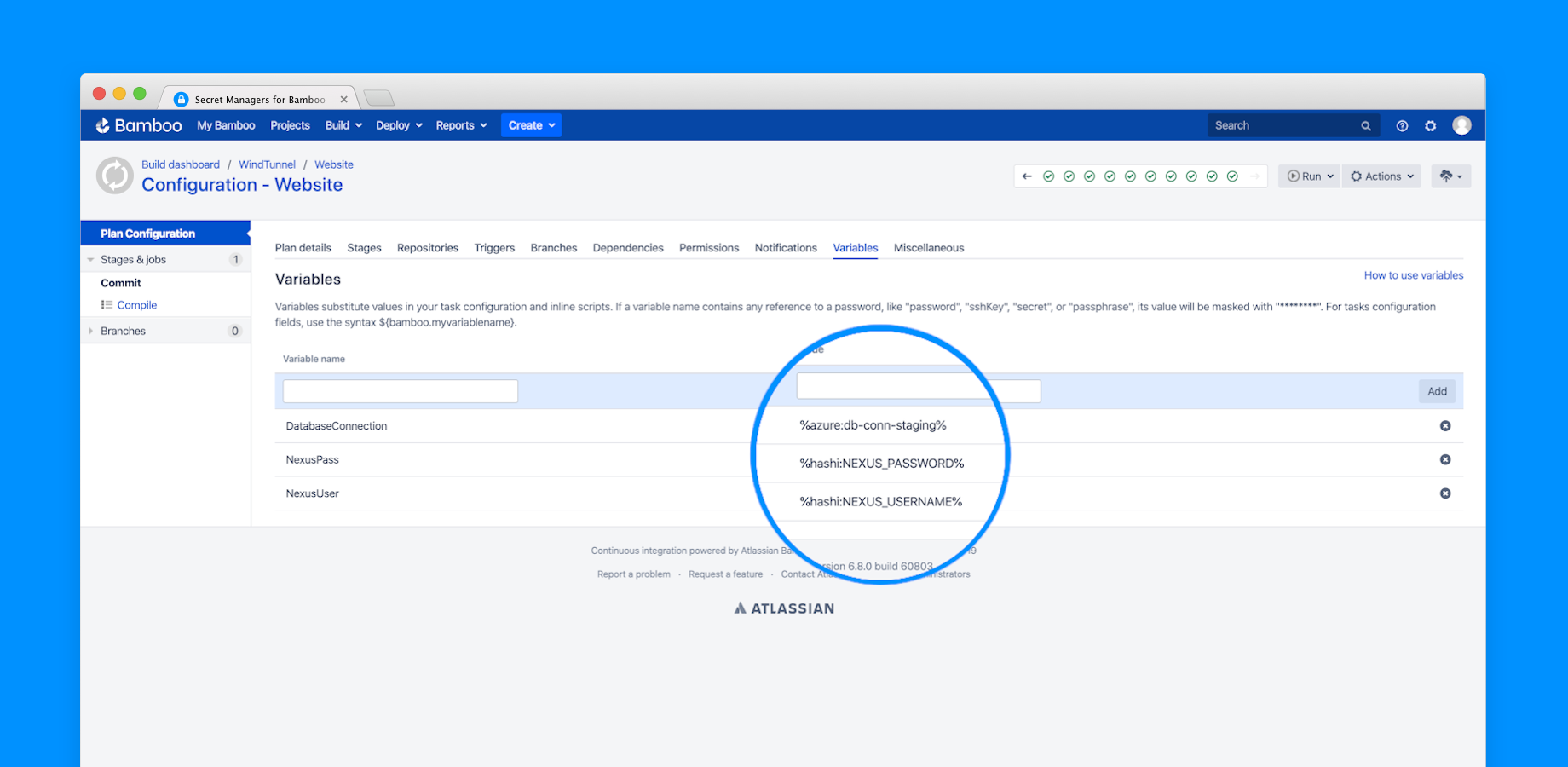1568x767 pixels.
Task: Focus the variable value input field
Action: 919,389
